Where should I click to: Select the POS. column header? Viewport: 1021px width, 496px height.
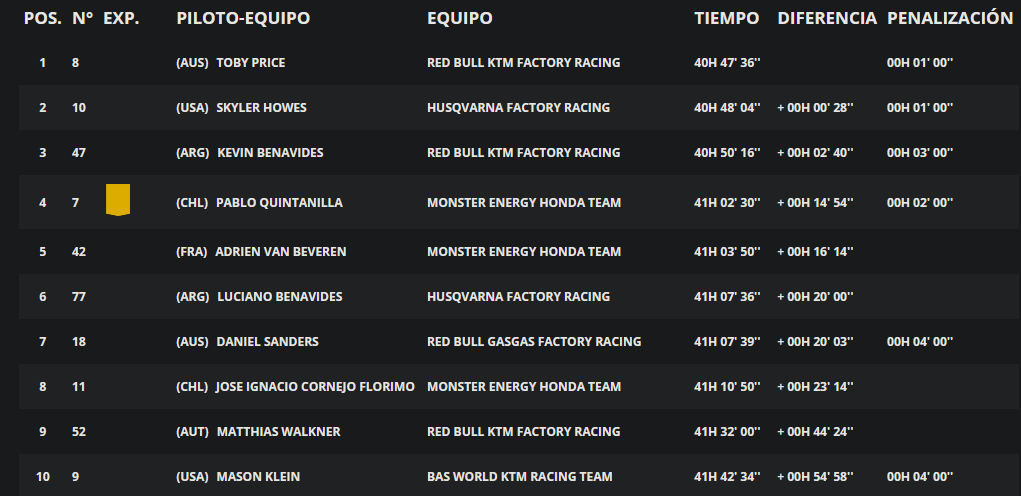click(43, 18)
